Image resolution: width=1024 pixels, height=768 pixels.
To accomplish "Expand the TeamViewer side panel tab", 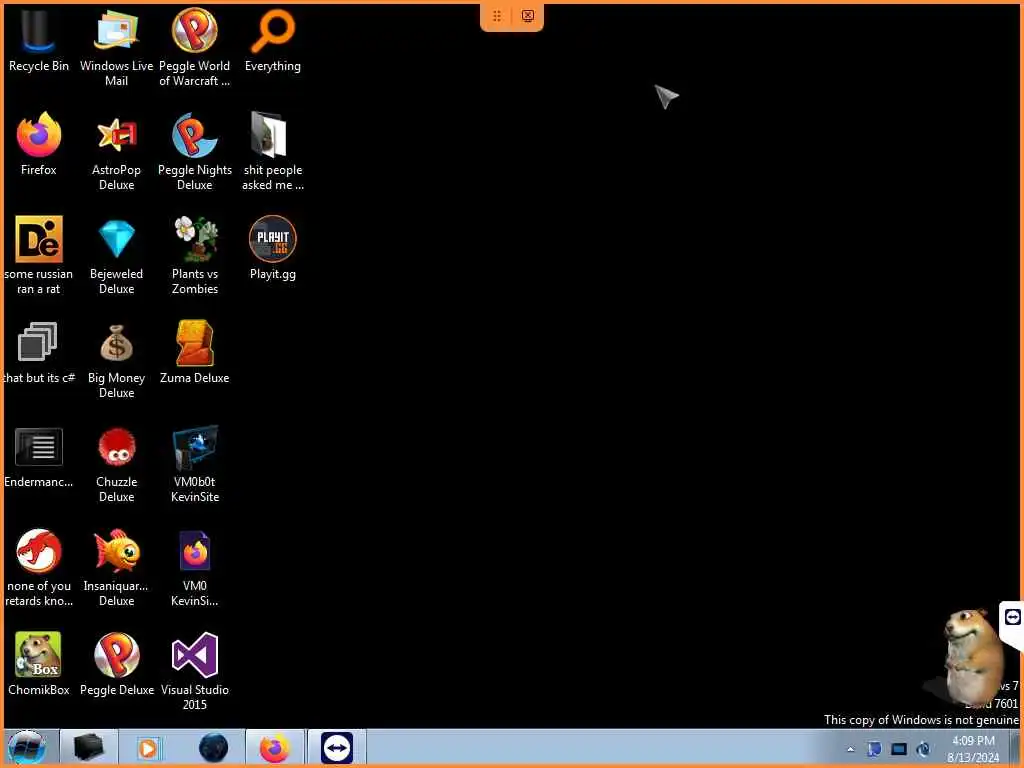I will pyautogui.click(x=1012, y=618).
